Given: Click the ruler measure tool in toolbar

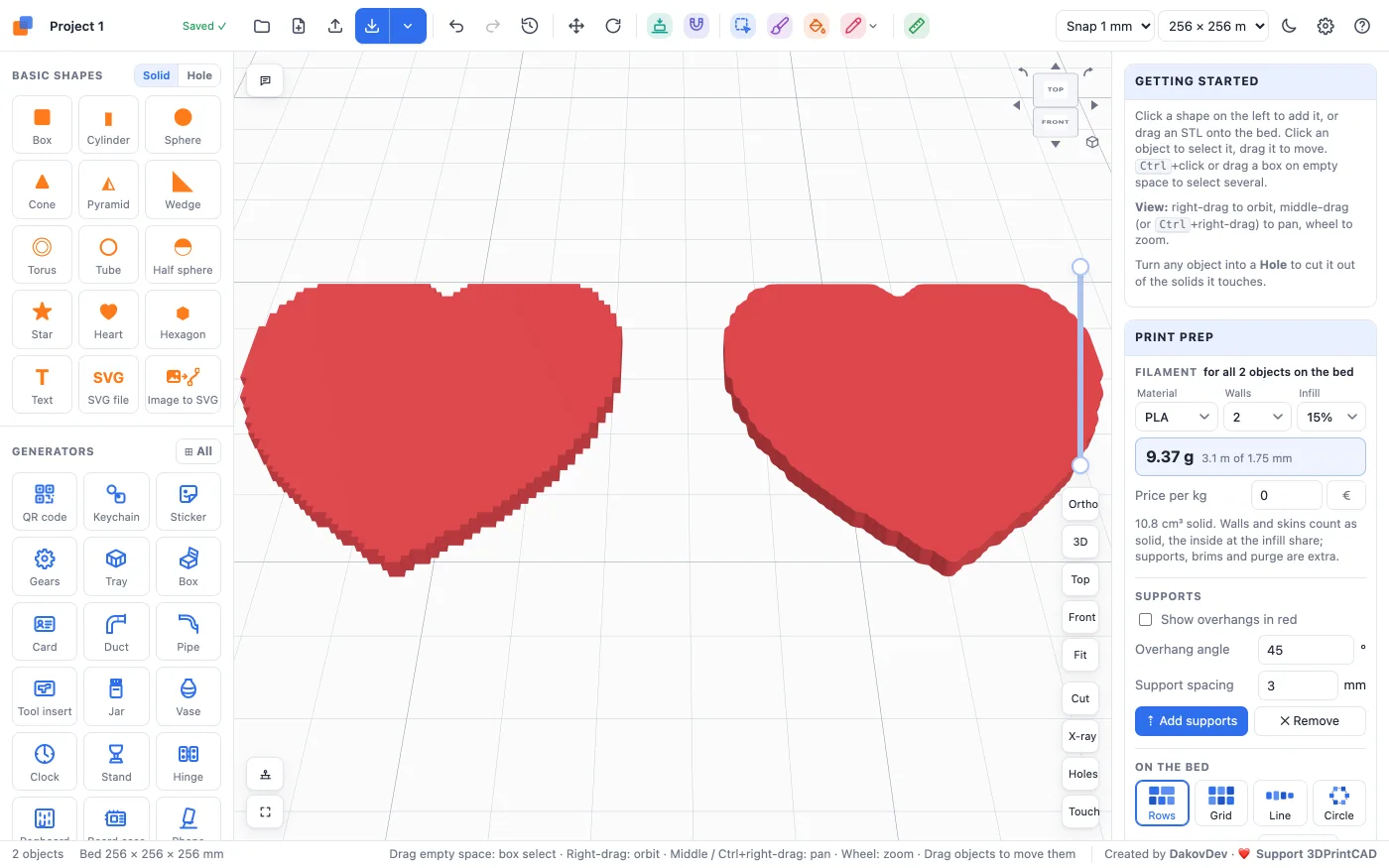Looking at the screenshot, I should pyautogui.click(x=917, y=26).
